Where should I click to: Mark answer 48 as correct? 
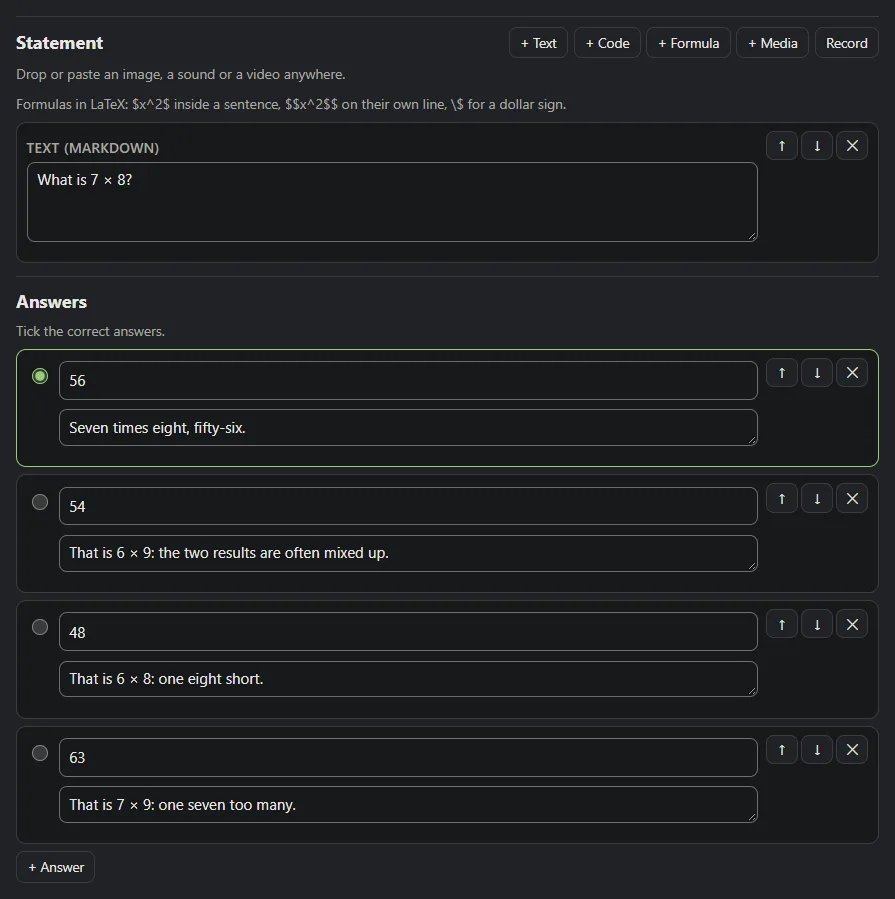[40, 627]
